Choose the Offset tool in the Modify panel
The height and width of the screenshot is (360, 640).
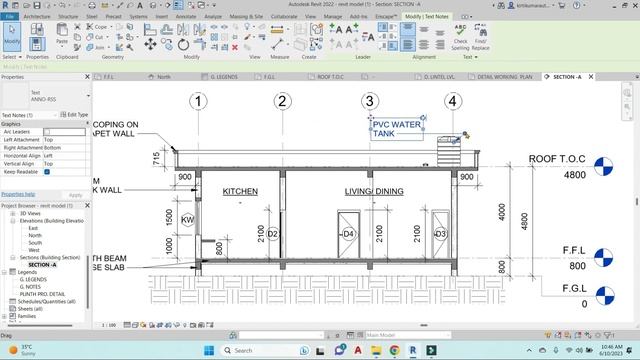click(x=167, y=29)
